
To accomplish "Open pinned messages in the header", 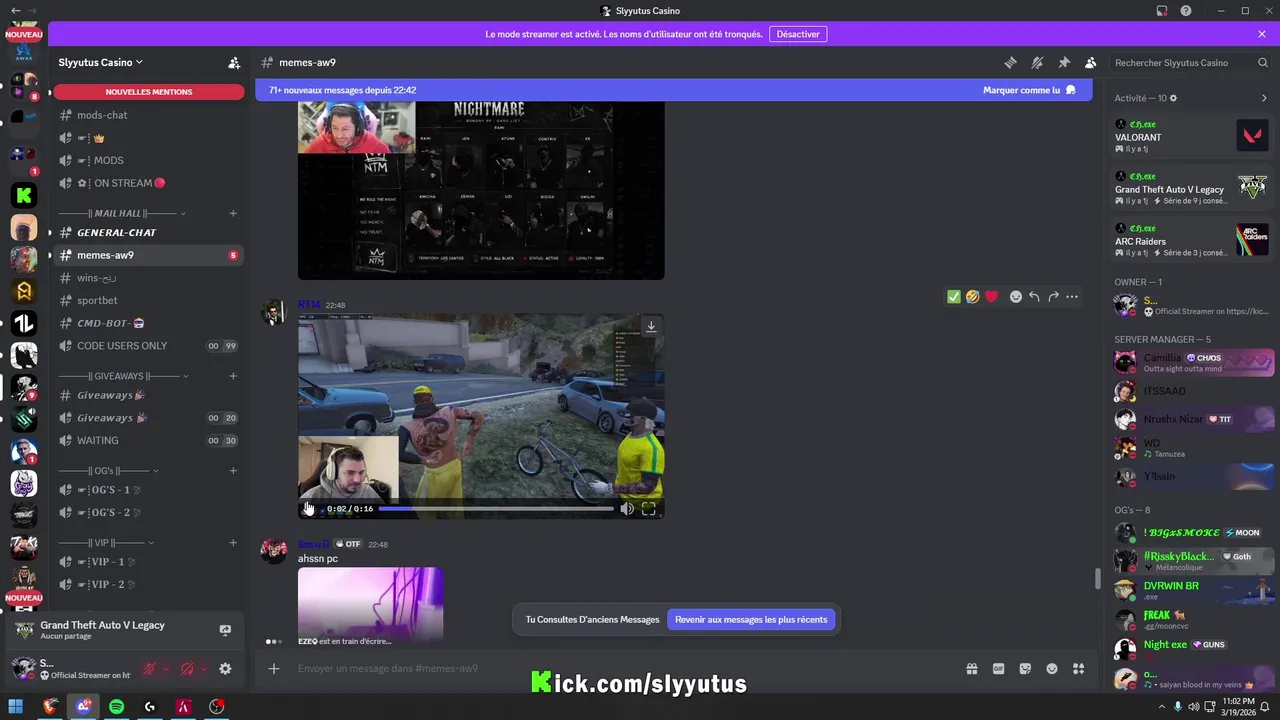I will (1064, 62).
